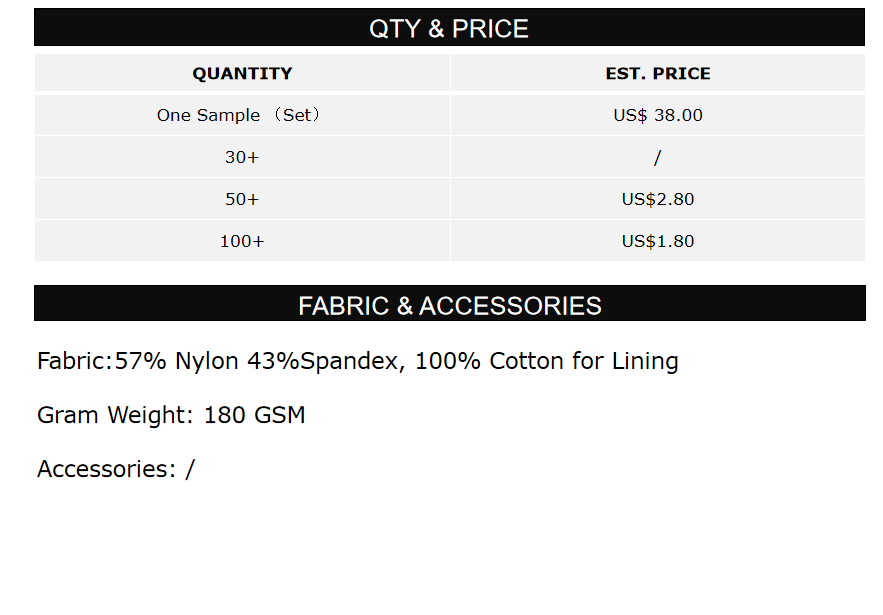
Task: Select the 30+ quantity cell
Action: tap(242, 157)
